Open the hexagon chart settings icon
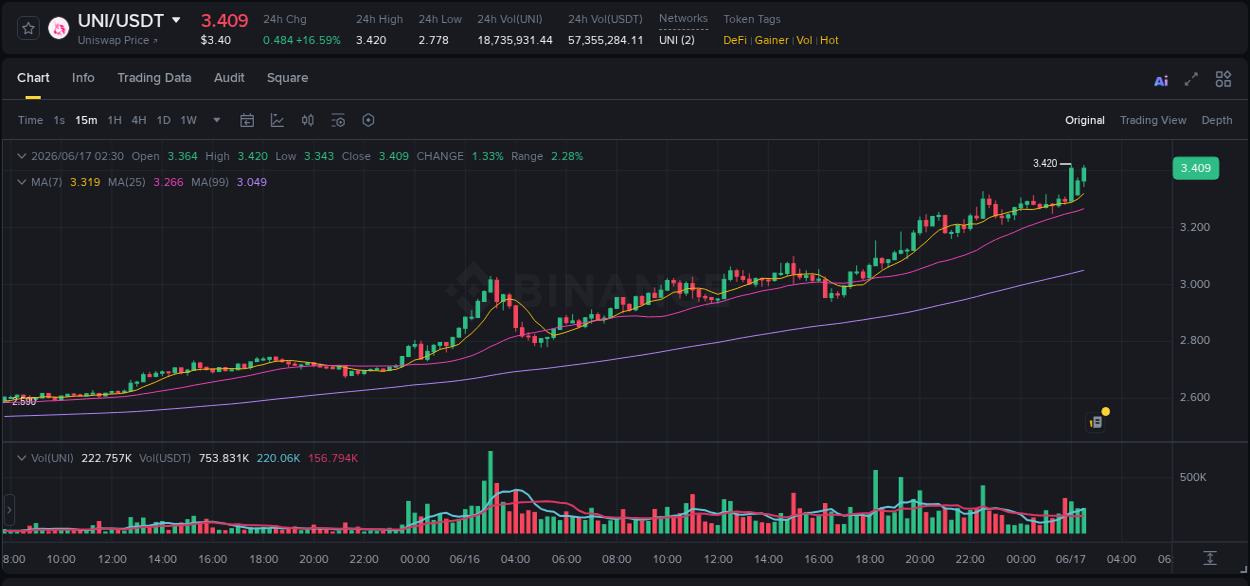1250x586 pixels. pos(368,120)
